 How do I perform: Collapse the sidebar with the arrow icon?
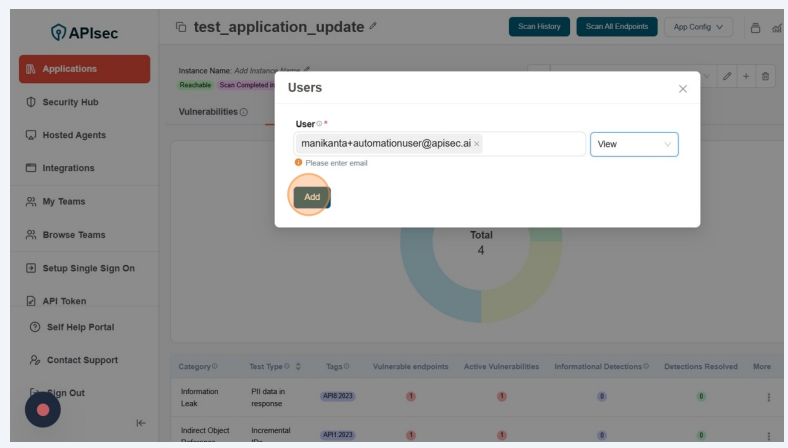coord(140,423)
